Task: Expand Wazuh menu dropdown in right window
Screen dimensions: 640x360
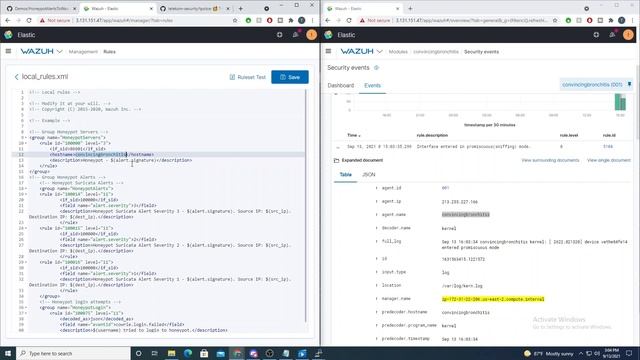Action: point(380,51)
